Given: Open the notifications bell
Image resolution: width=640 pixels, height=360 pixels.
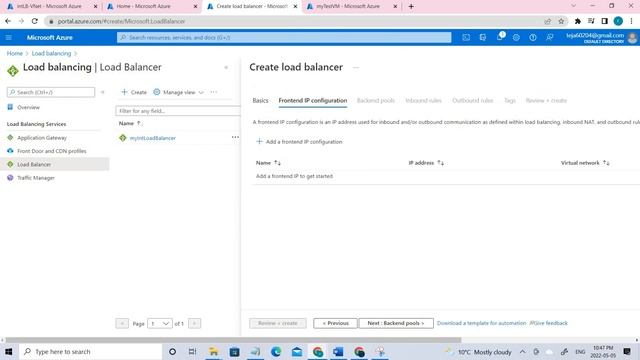Looking at the screenshot, I should [x=500, y=37].
